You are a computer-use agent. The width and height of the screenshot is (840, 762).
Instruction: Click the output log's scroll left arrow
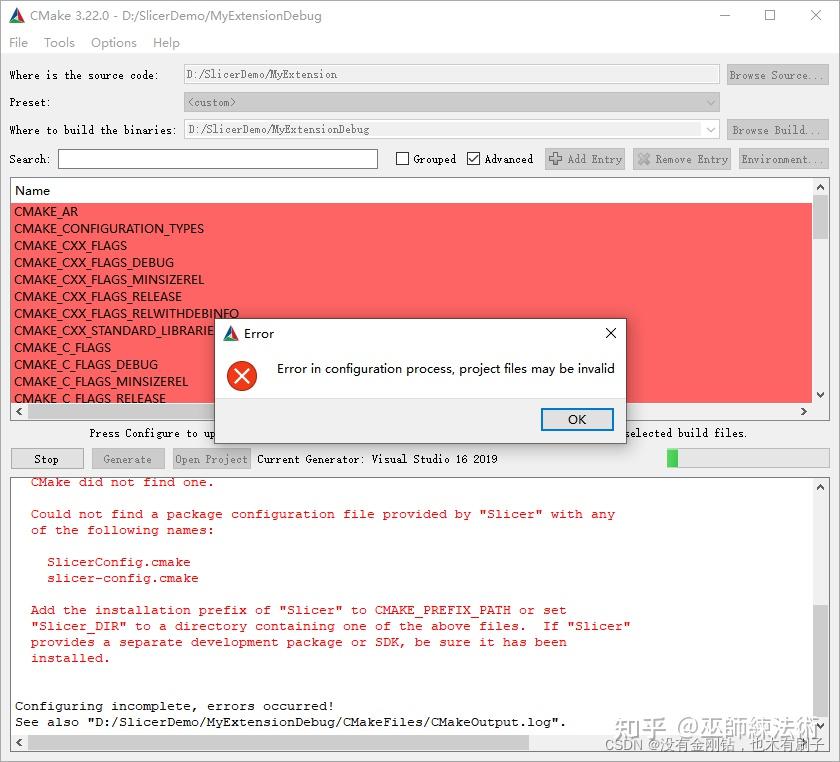coord(19,742)
